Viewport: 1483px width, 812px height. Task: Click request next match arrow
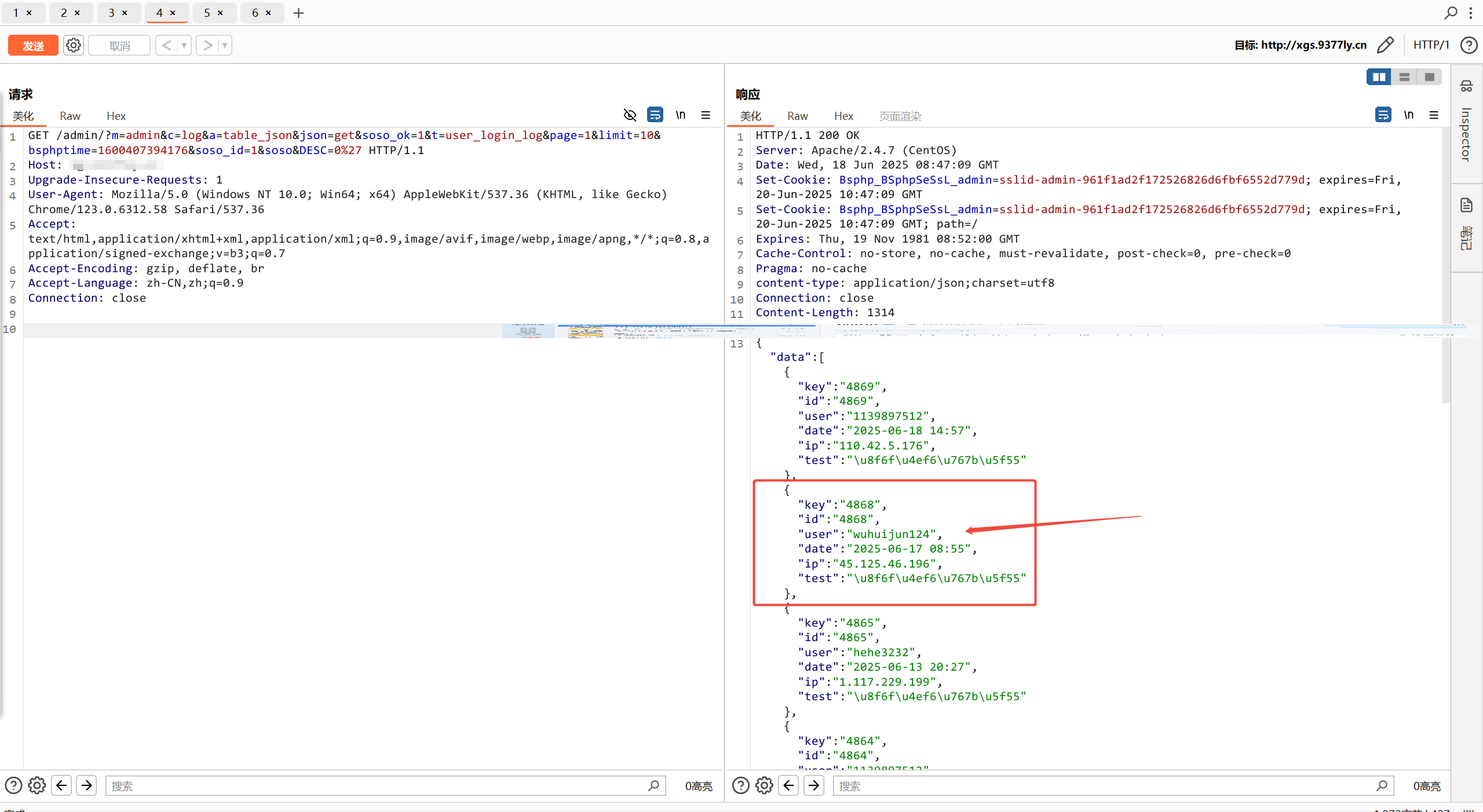[x=86, y=785]
